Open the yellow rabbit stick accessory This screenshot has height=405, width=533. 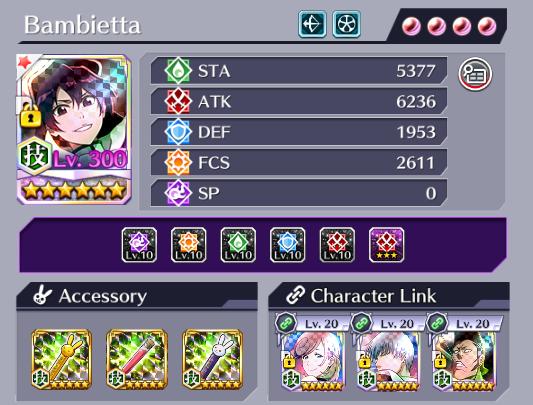point(62,359)
